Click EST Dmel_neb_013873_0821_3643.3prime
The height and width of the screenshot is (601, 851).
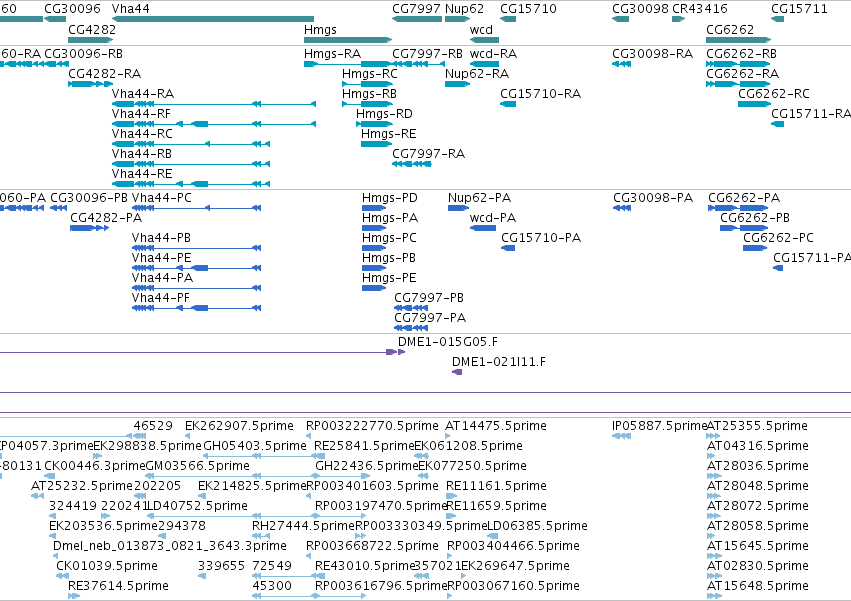55,556
